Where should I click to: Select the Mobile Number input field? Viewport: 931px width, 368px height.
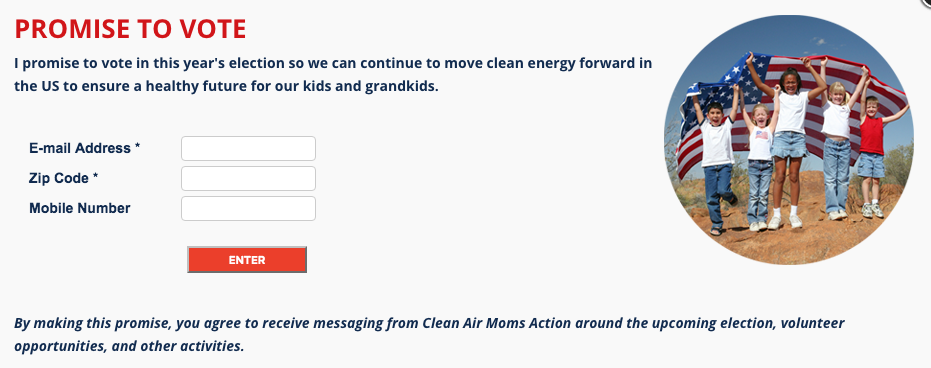pos(248,209)
